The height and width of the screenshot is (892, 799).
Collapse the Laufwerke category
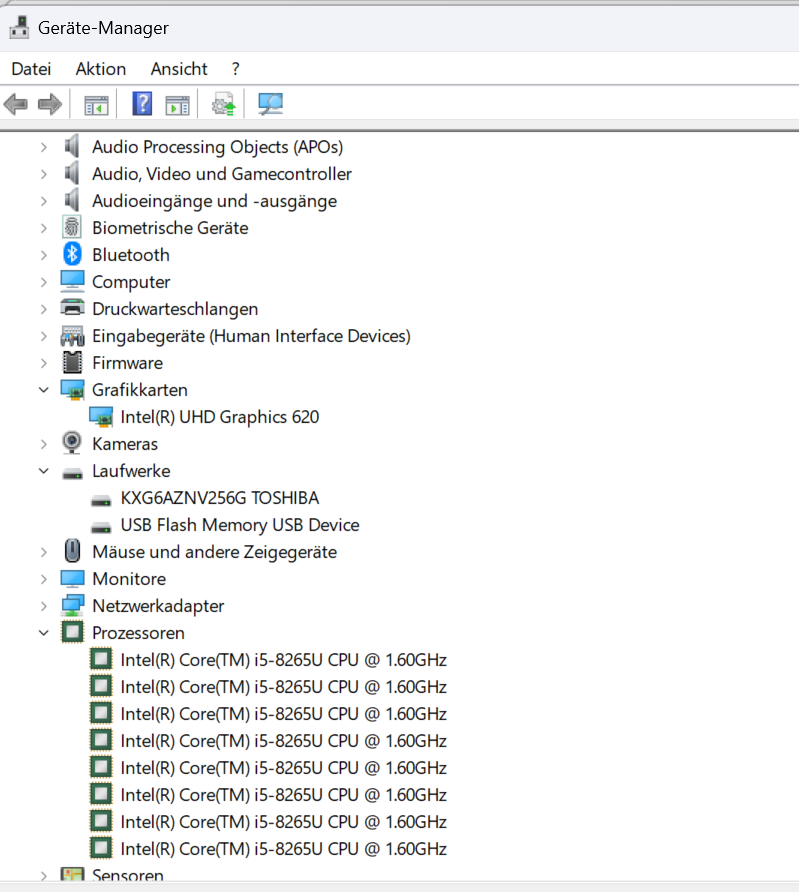coord(44,471)
